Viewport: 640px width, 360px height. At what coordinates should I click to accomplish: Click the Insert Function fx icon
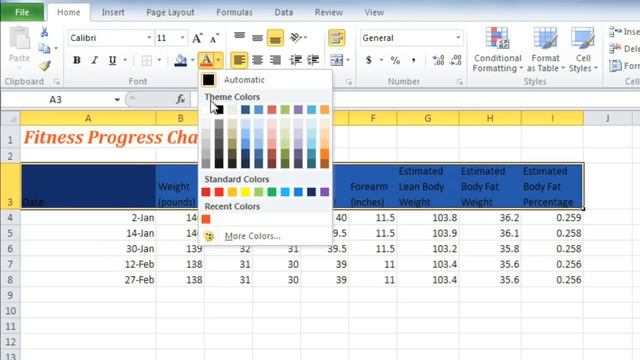coord(180,99)
